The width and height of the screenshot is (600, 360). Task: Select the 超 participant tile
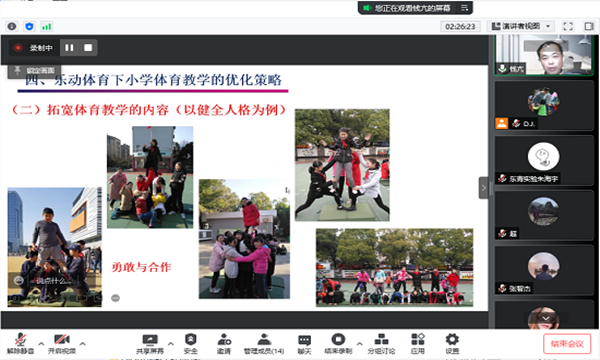(x=544, y=215)
